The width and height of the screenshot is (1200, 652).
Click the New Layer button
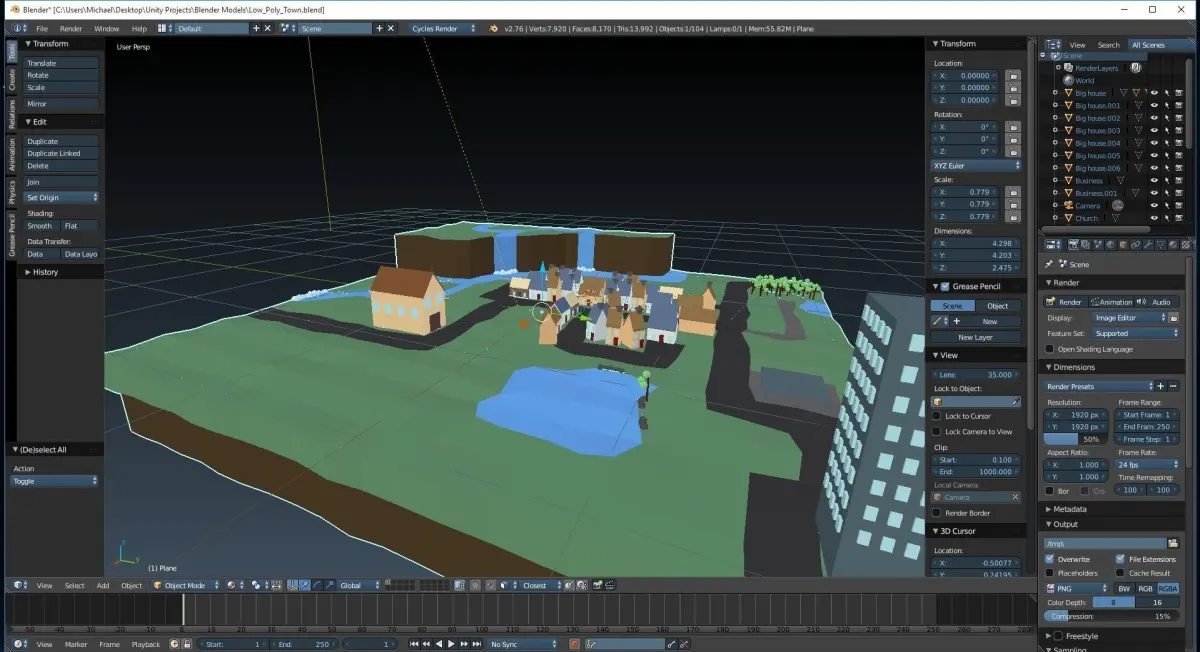975,337
